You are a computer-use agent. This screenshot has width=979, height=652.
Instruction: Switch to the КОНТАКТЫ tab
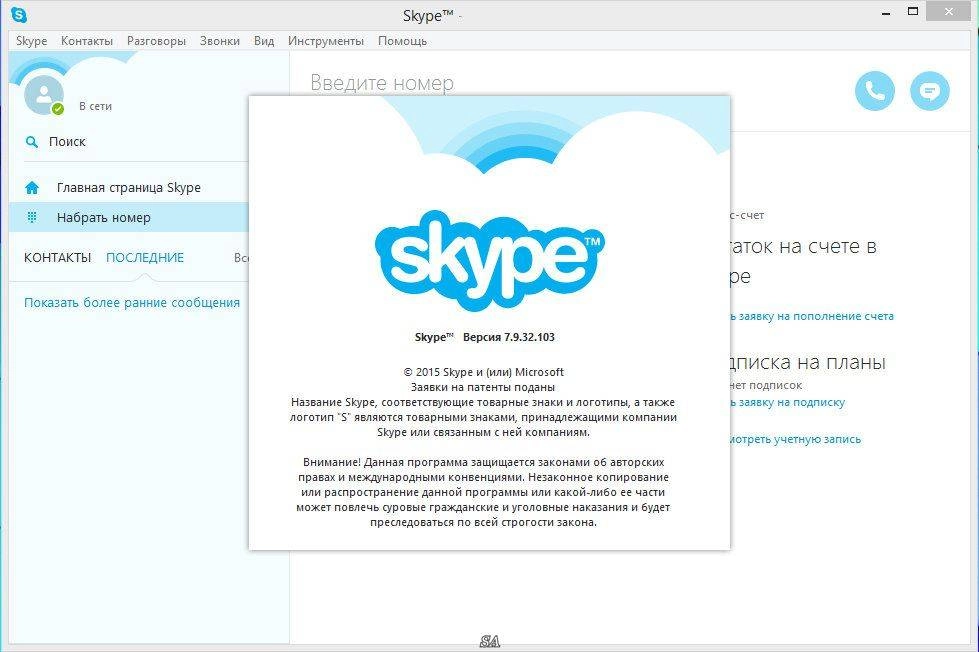point(57,257)
